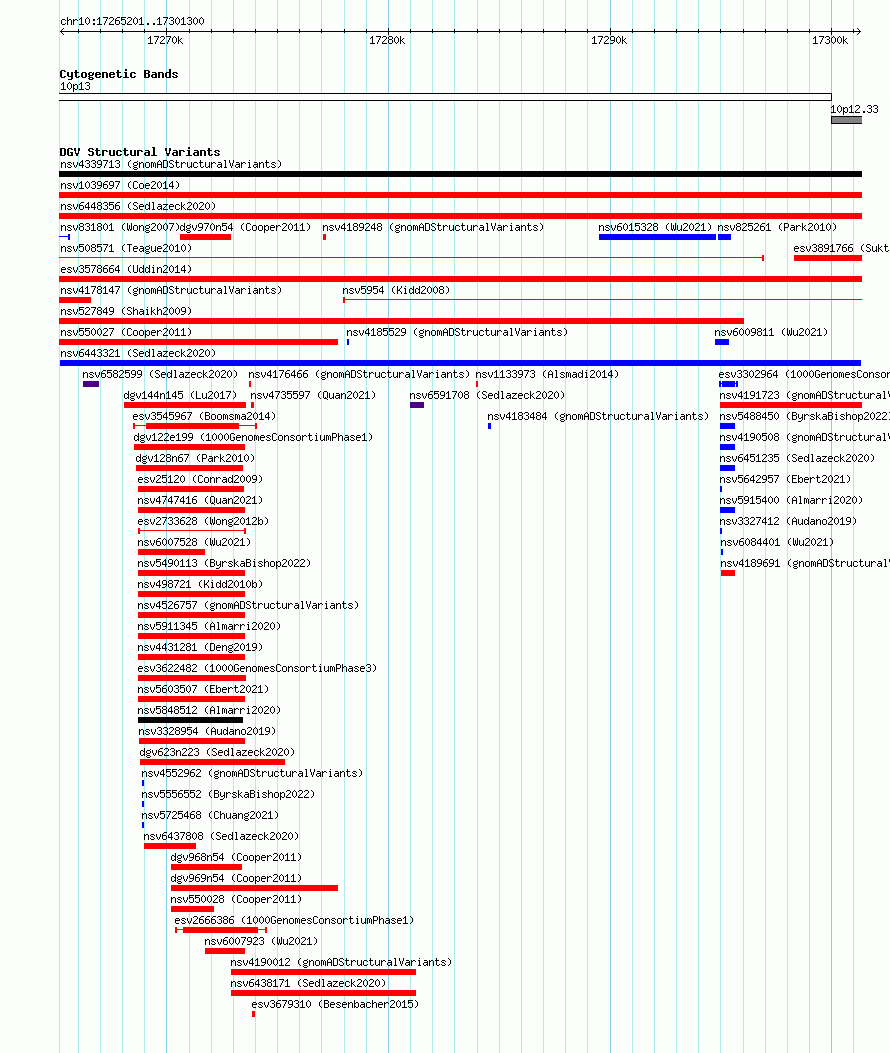Open nsv5954 (Kidd2008) variant label
Image resolution: width=890 pixels, height=1053 pixels.
point(396,290)
